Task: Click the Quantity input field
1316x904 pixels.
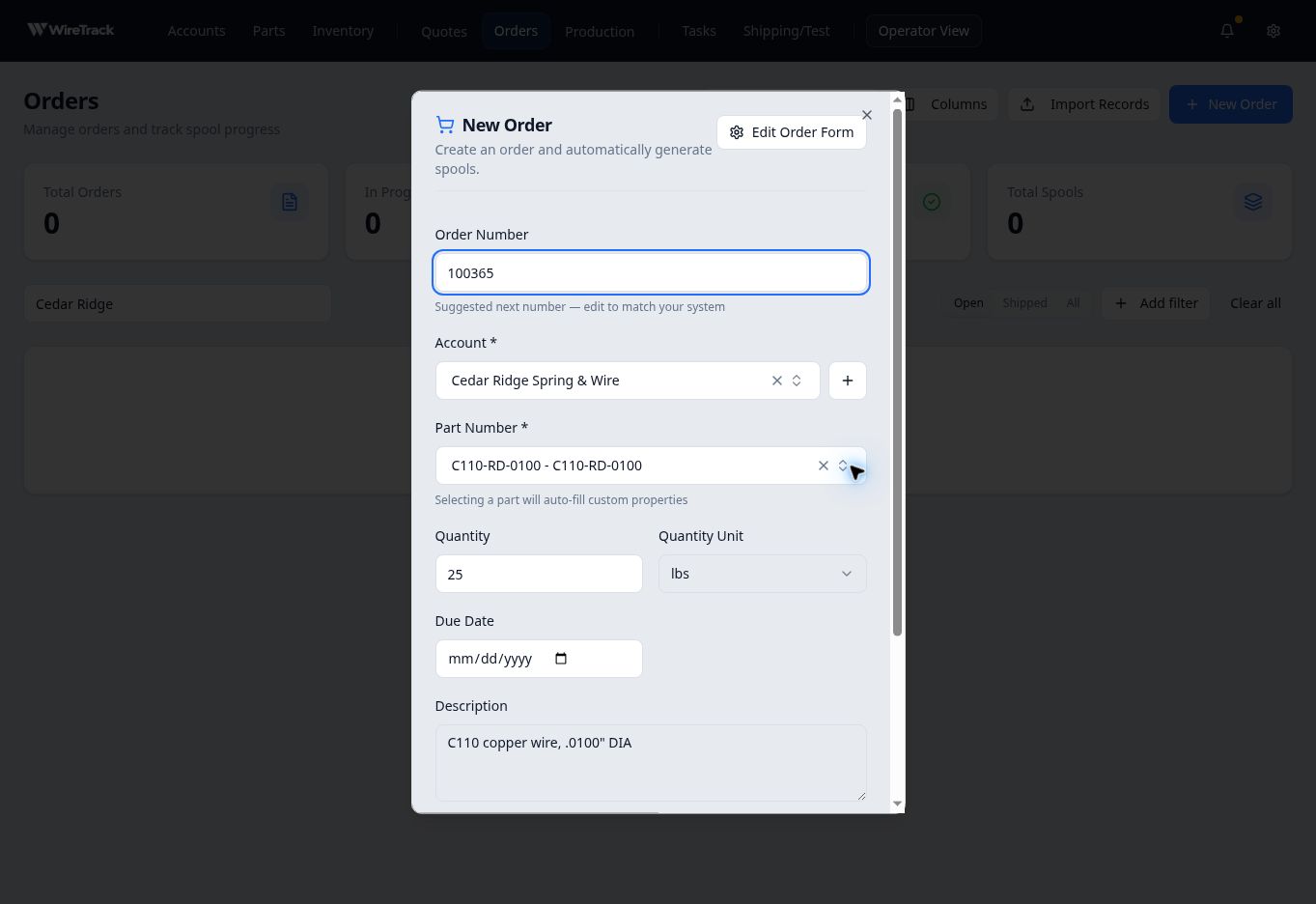Action: pos(539,574)
